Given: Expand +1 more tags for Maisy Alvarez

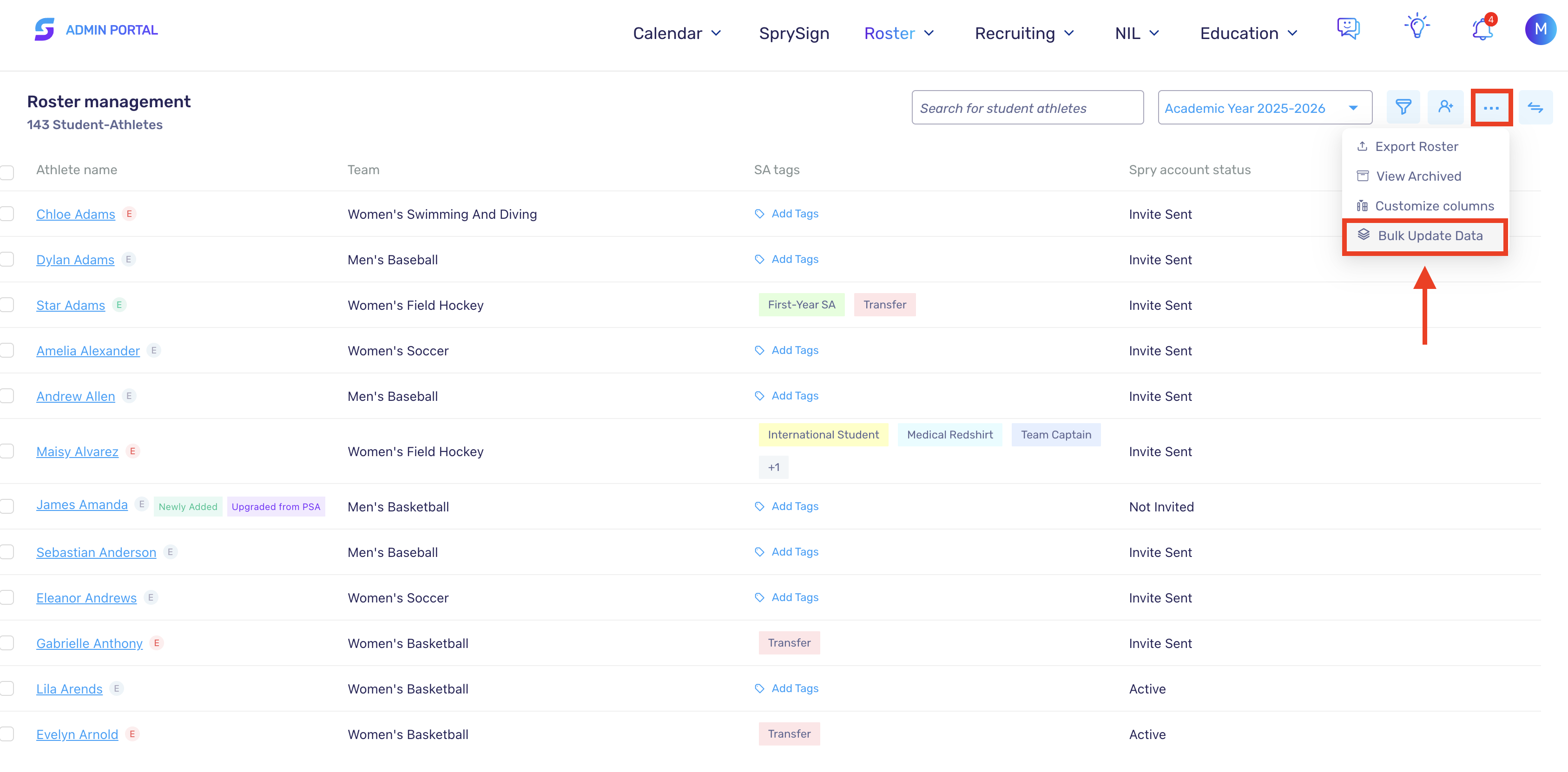Looking at the screenshot, I should (x=774, y=468).
